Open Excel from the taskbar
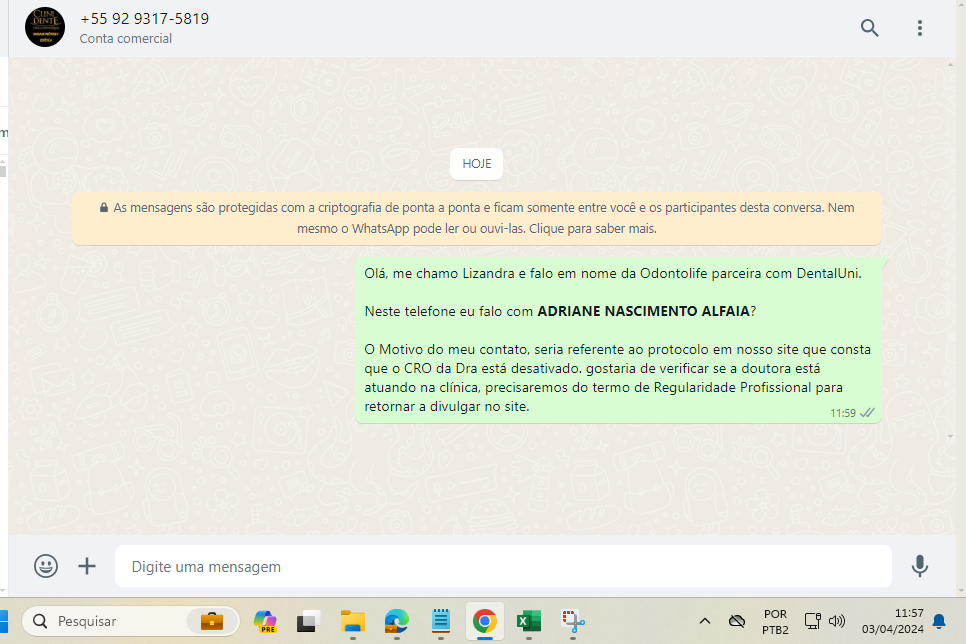This screenshot has height=644, width=966. tap(526, 621)
